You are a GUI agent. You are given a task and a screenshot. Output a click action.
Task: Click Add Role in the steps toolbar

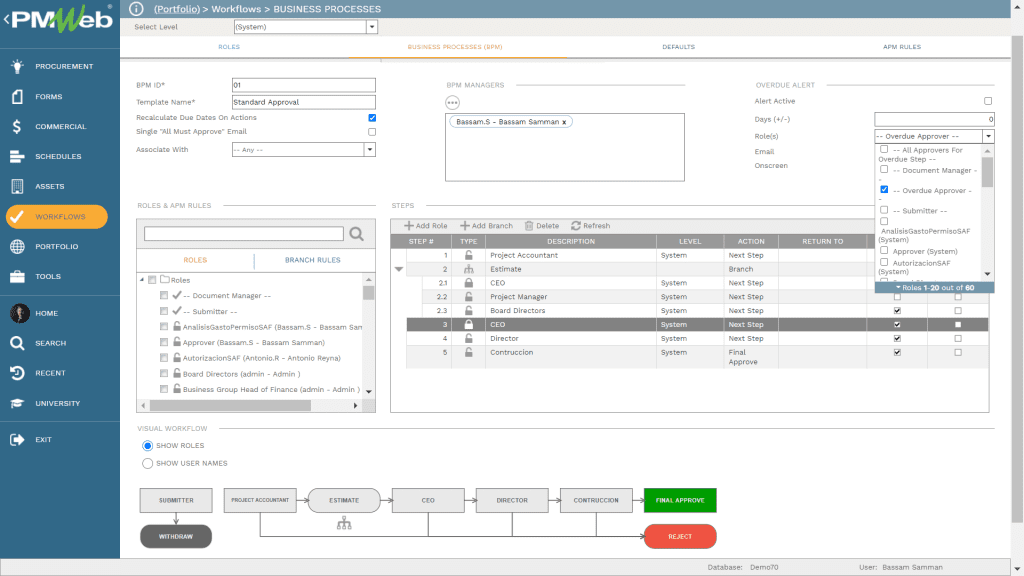tap(425, 225)
